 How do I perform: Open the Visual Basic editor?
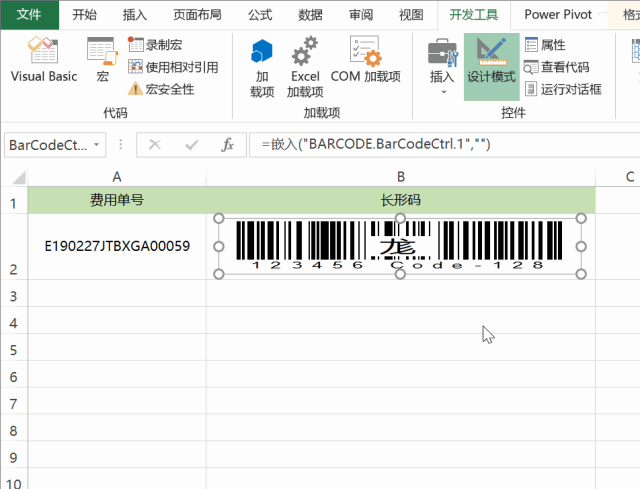tap(44, 60)
